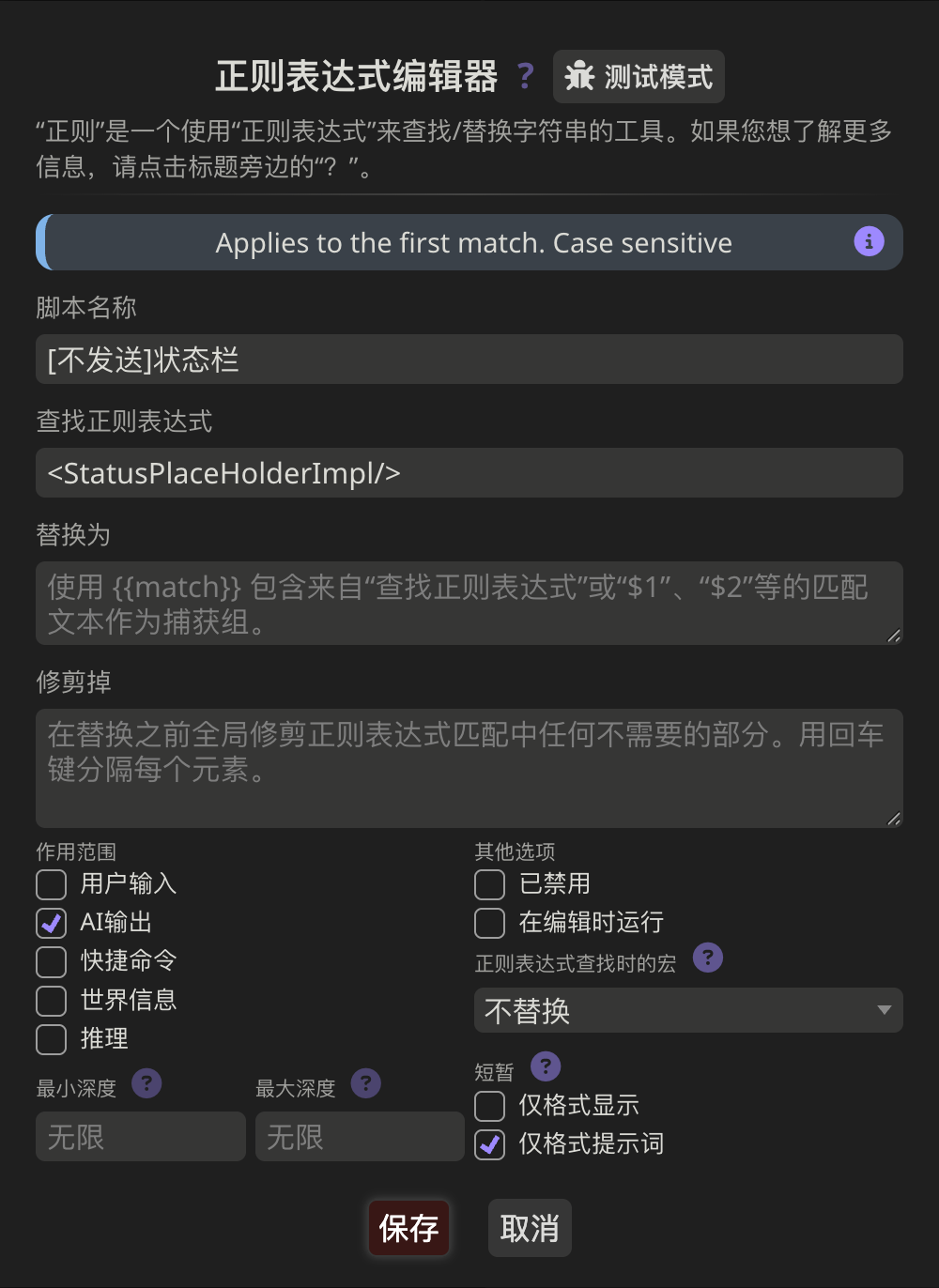Click the 保存 button

[x=408, y=1228]
